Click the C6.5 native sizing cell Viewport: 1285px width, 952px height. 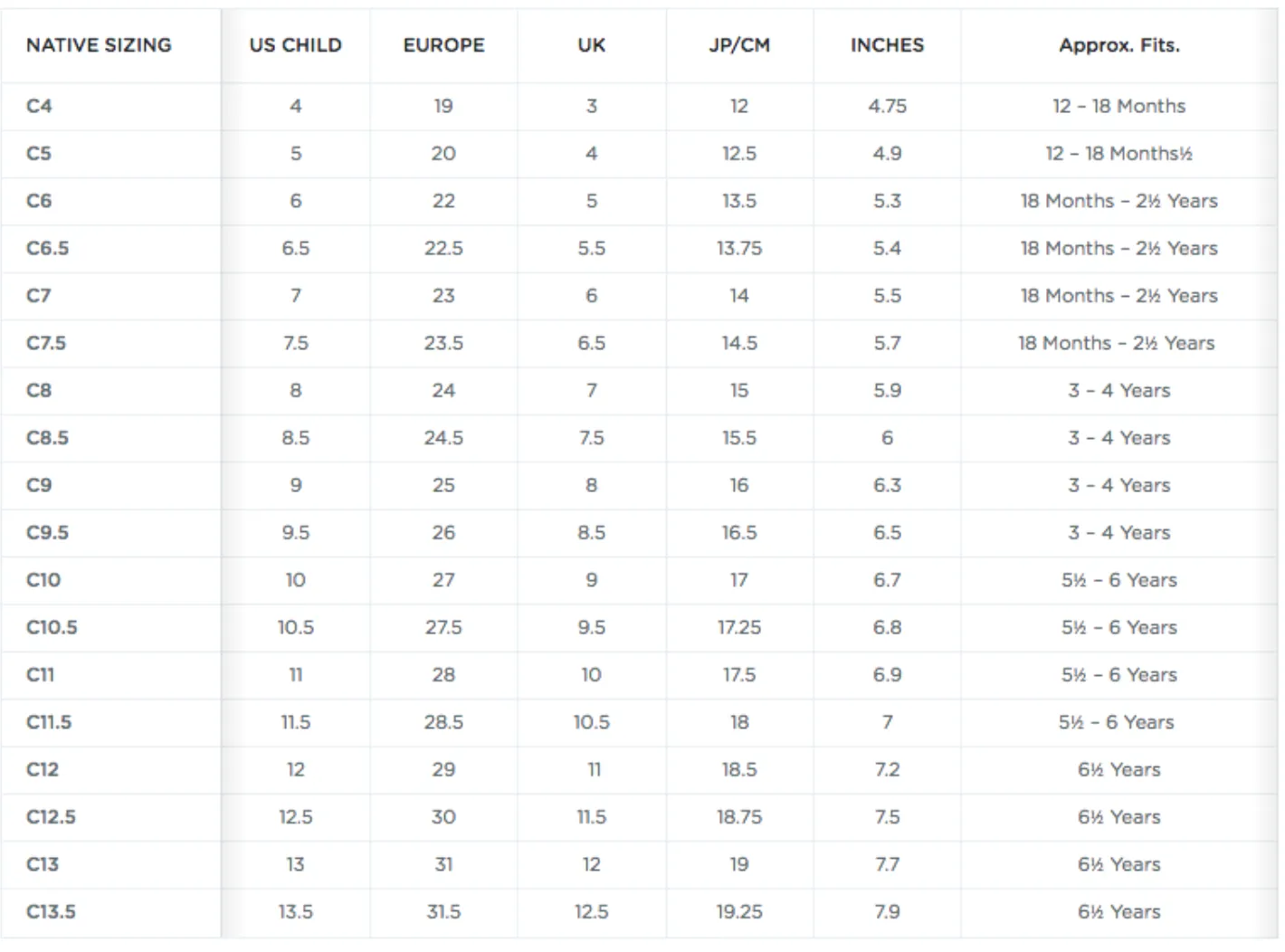click(47, 248)
